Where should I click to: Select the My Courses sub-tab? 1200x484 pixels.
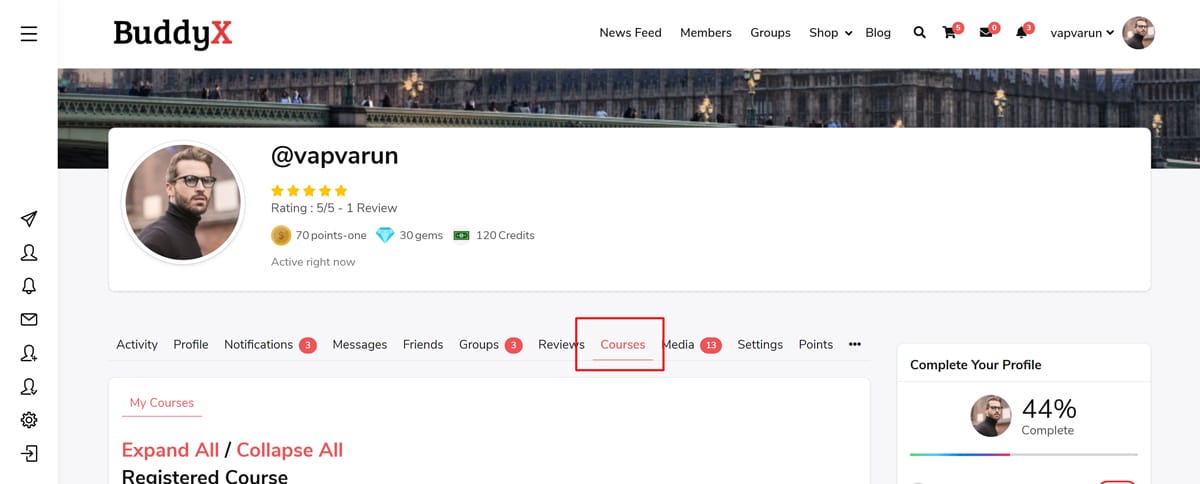pyautogui.click(x=162, y=402)
